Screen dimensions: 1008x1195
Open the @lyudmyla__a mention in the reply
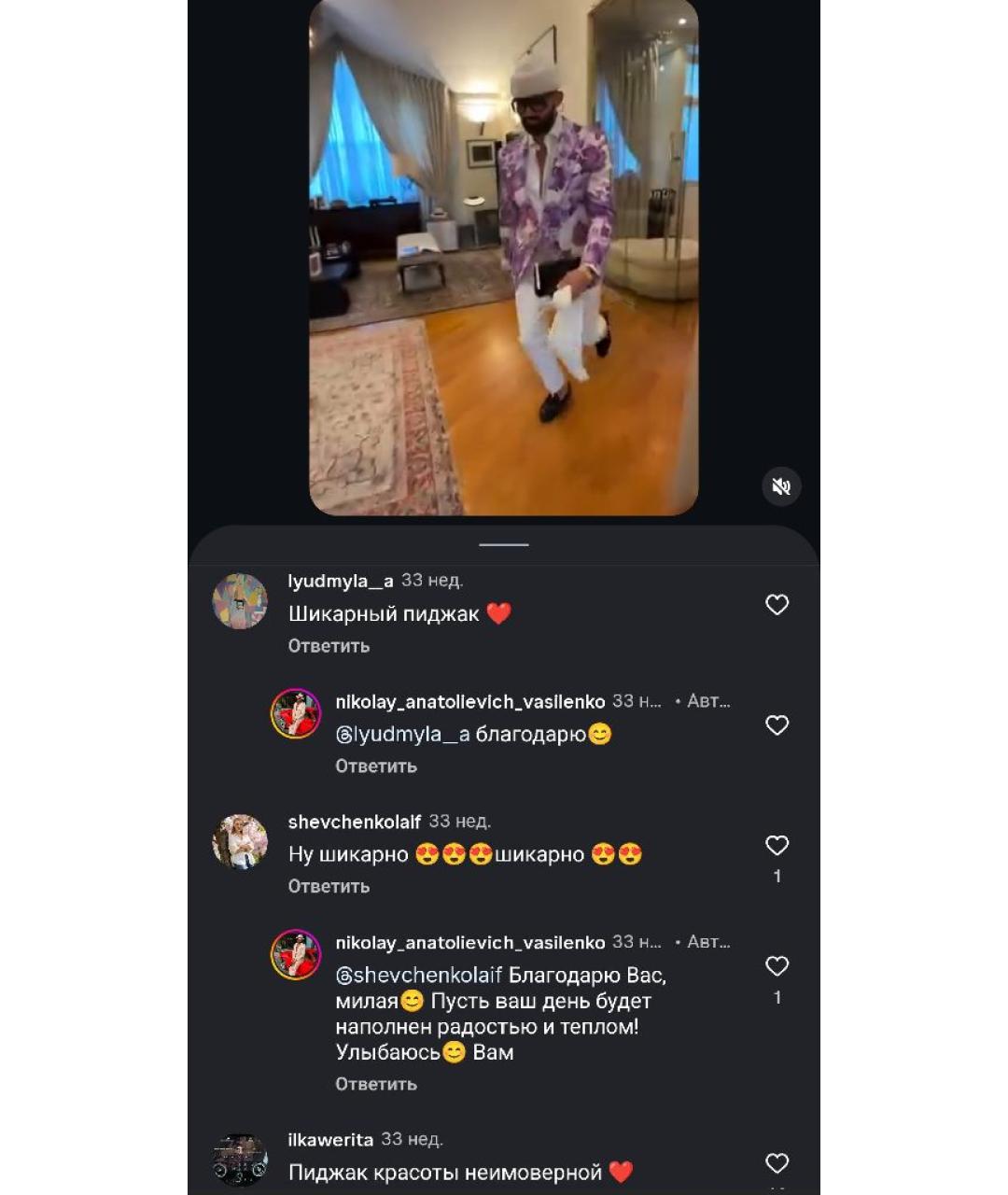(402, 735)
